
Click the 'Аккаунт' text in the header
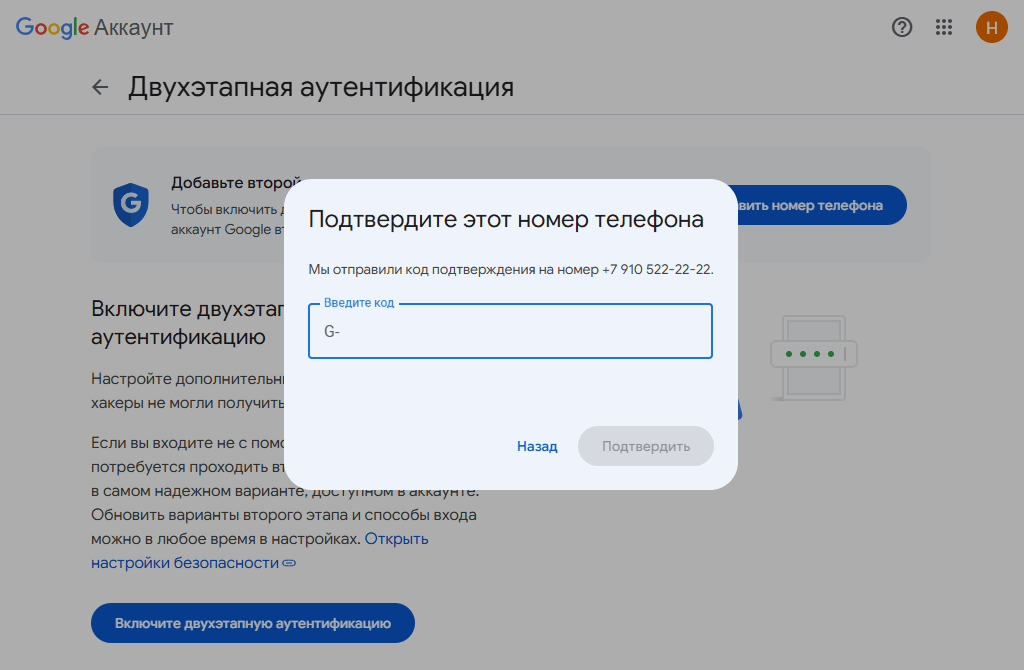tap(134, 27)
